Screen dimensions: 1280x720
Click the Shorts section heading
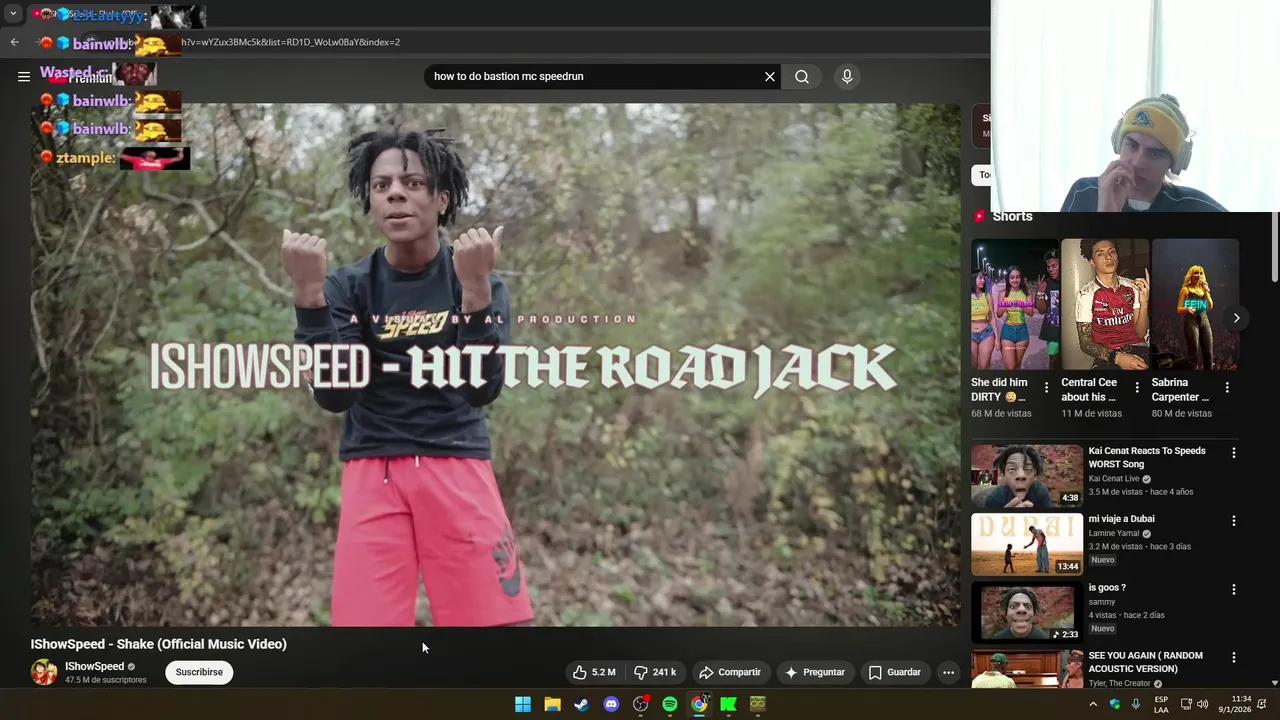point(1012,217)
